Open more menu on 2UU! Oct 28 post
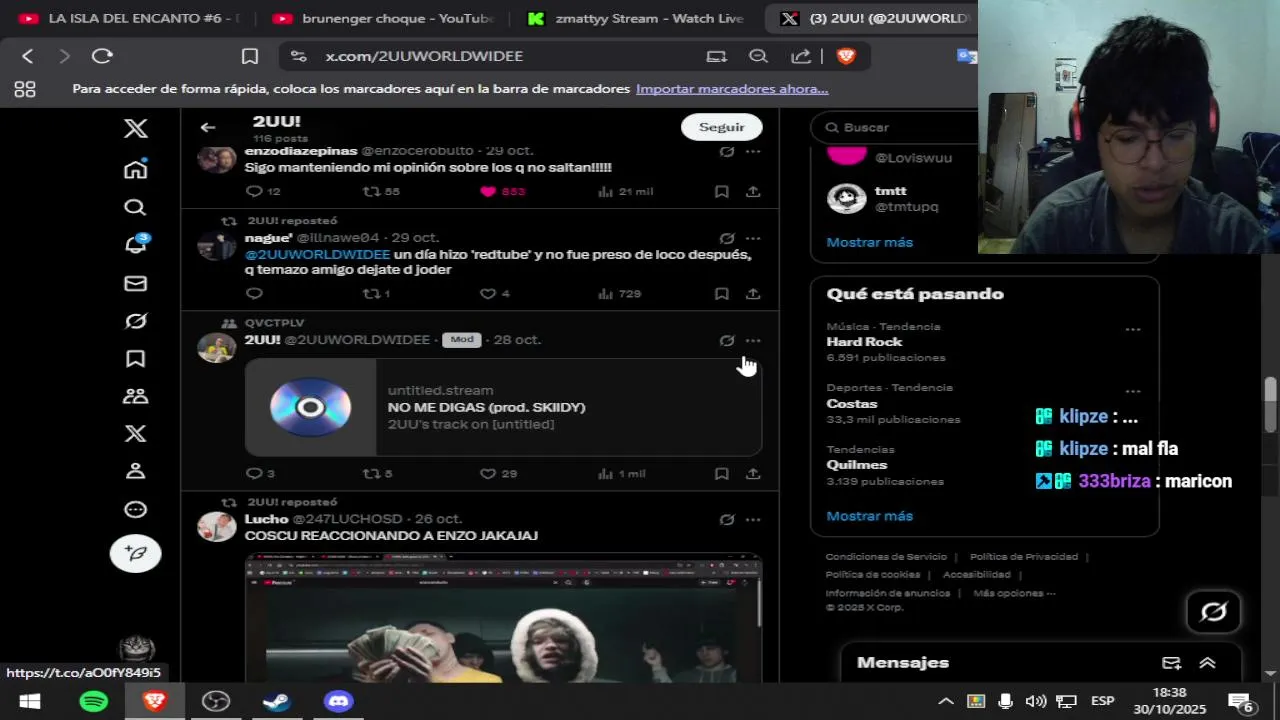This screenshot has width=1280, height=720. (753, 340)
